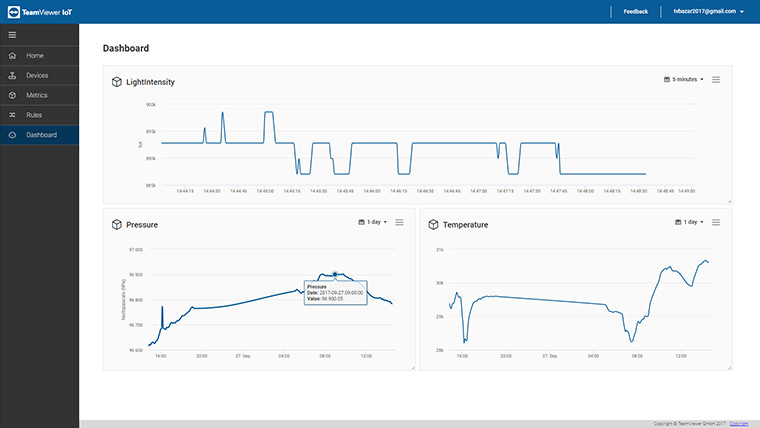Open Pressure widget options menu
This screenshot has width=760, height=428.
[399, 222]
